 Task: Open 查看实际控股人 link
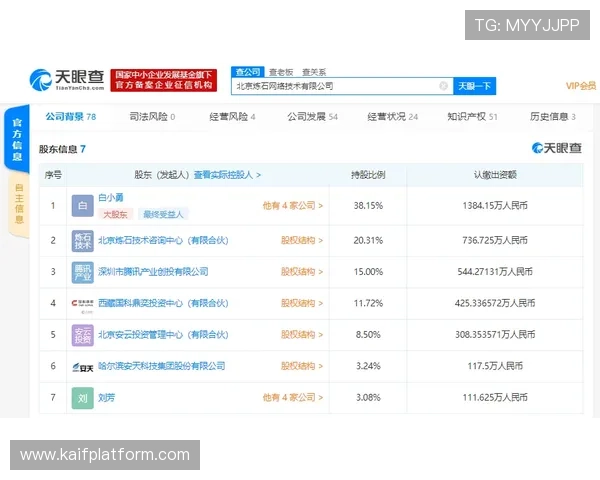point(227,175)
